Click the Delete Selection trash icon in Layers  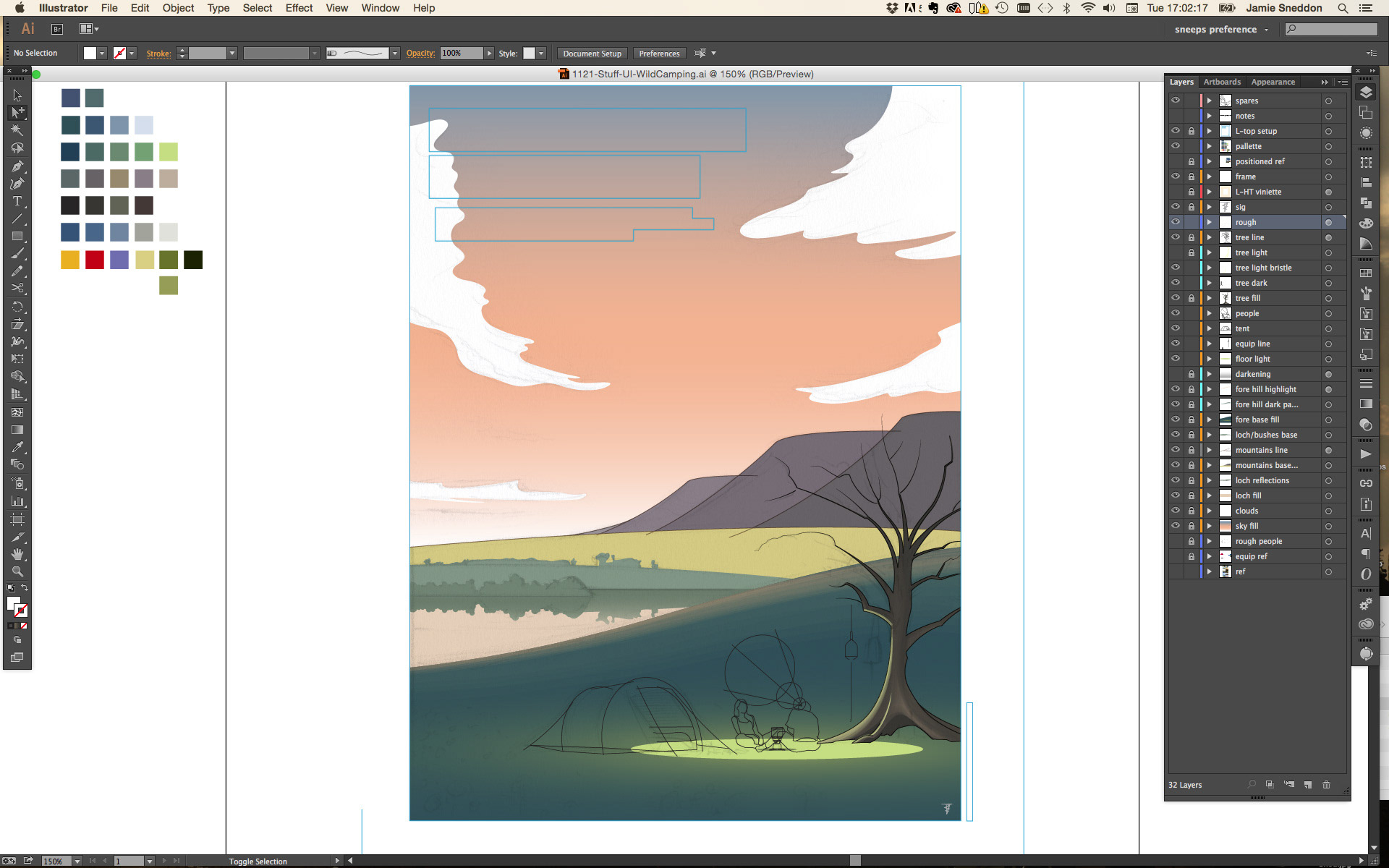[x=1326, y=785]
